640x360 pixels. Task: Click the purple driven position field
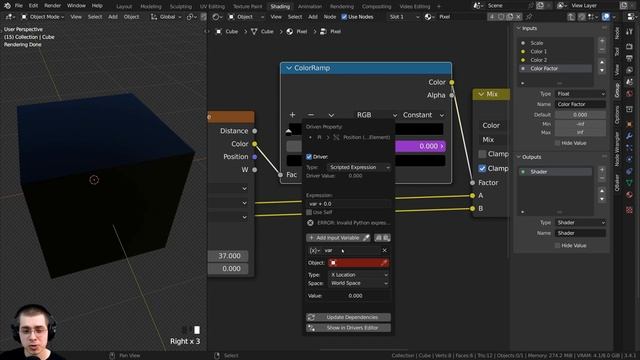tap(420, 146)
